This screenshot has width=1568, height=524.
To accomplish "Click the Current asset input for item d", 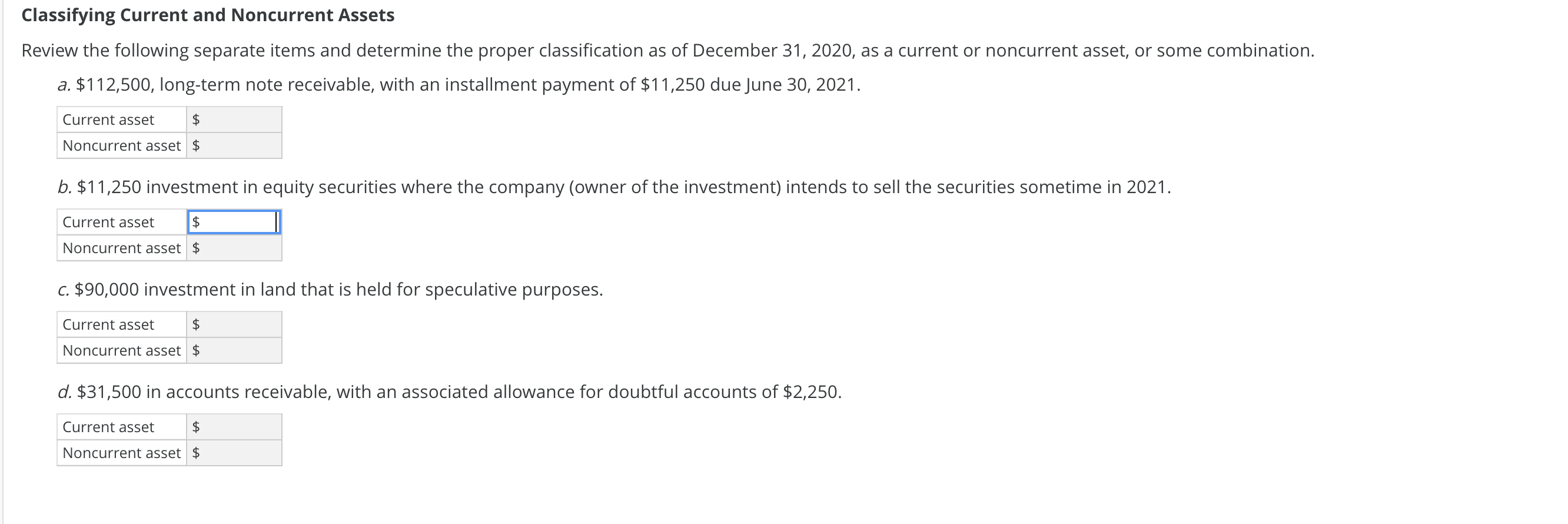I will pos(237,427).
